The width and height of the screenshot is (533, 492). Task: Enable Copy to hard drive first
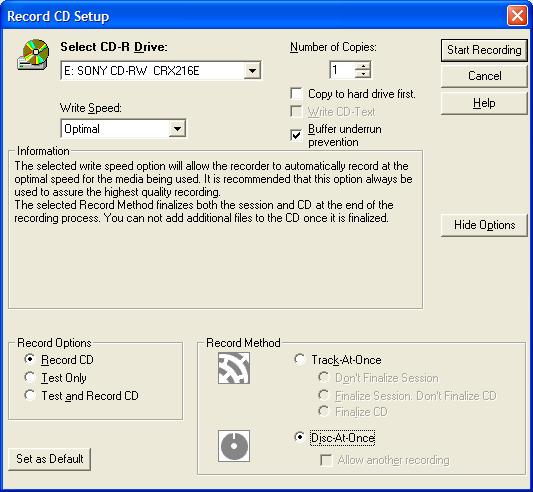click(296, 94)
